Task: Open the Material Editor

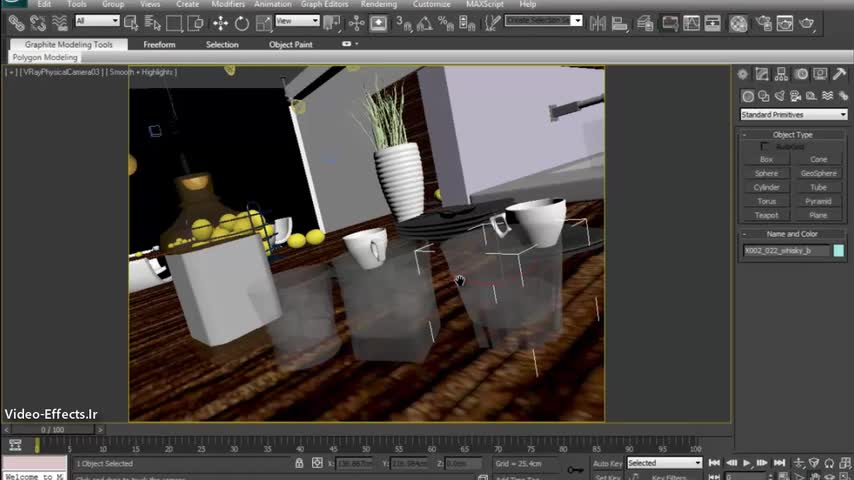Action: click(738, 23)
